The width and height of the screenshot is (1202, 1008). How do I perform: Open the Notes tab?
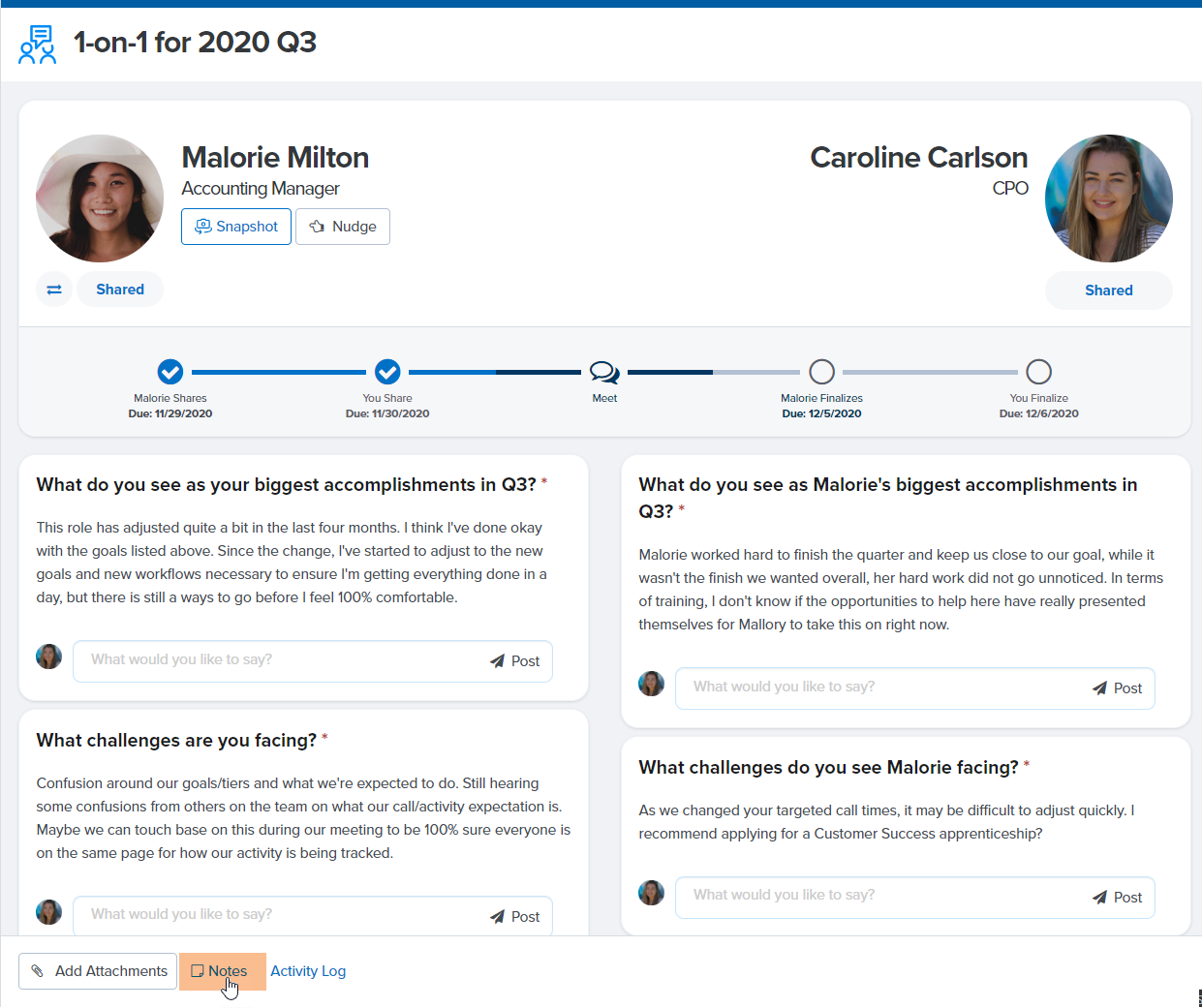pyautogui.click(x=222, y=971)
